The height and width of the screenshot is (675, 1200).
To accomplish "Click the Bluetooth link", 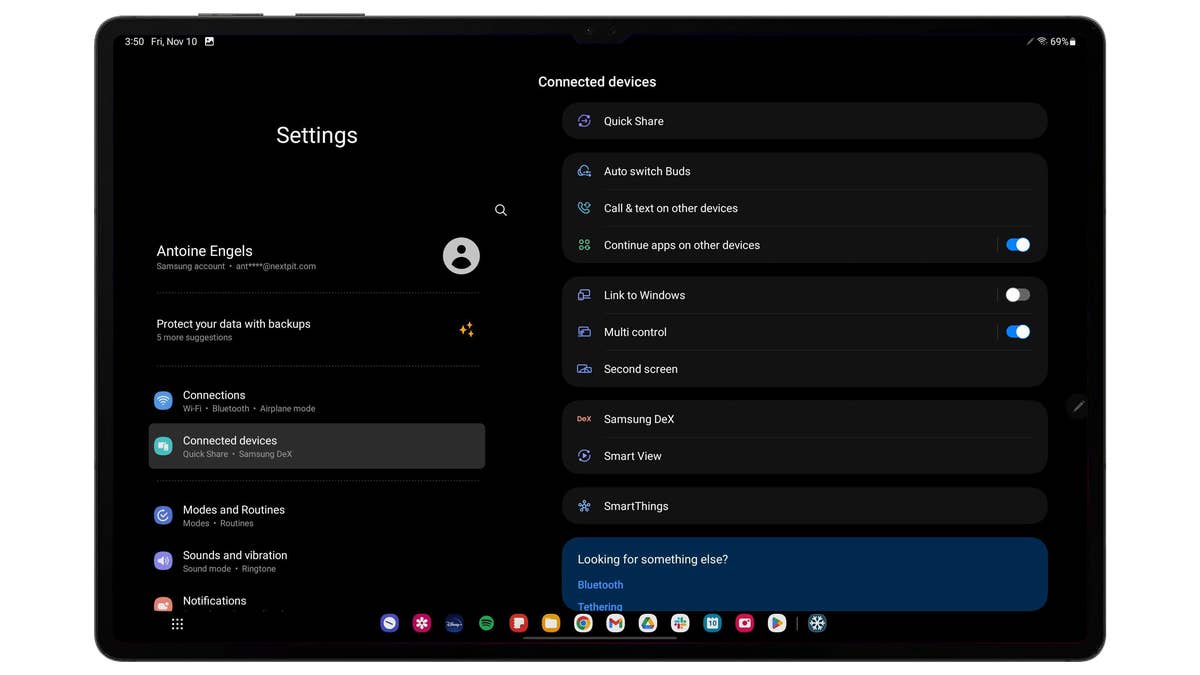I will coord(600,585).
